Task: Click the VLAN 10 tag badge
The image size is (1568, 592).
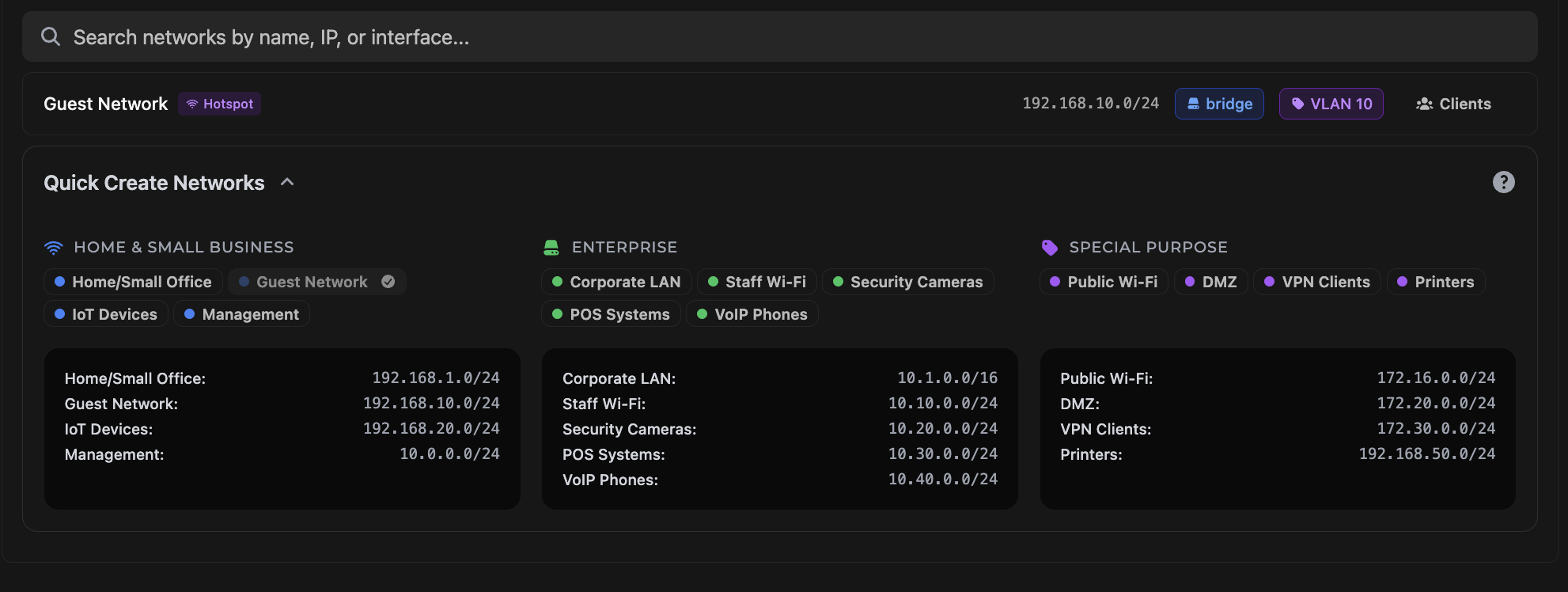Action: [x=1331, y=104]
